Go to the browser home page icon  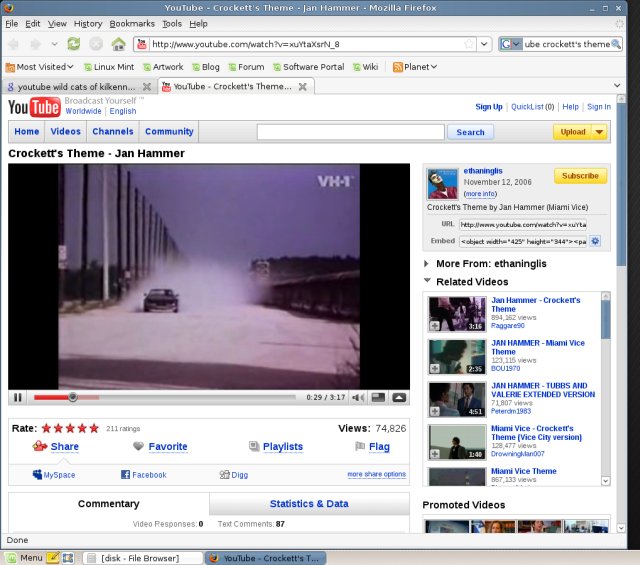(119, 44)
